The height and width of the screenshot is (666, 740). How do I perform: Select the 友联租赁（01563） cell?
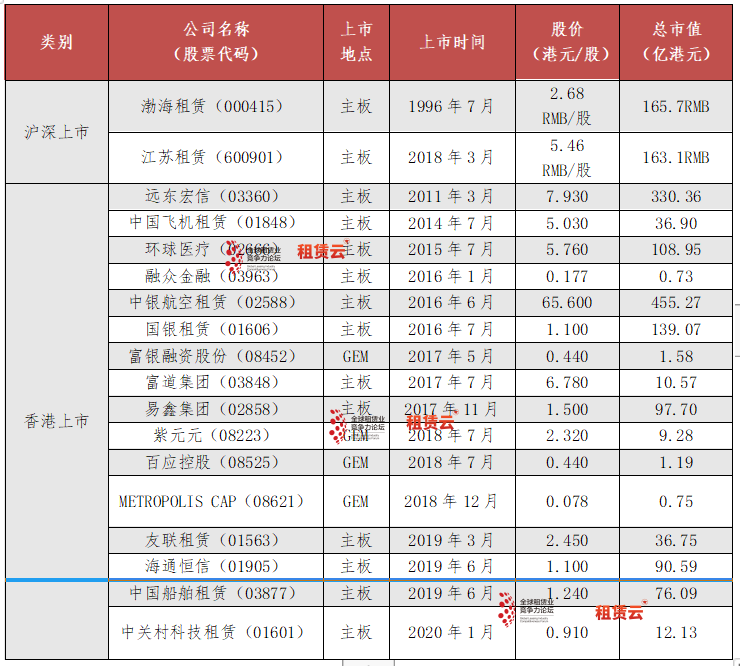[x=216, y=540]
